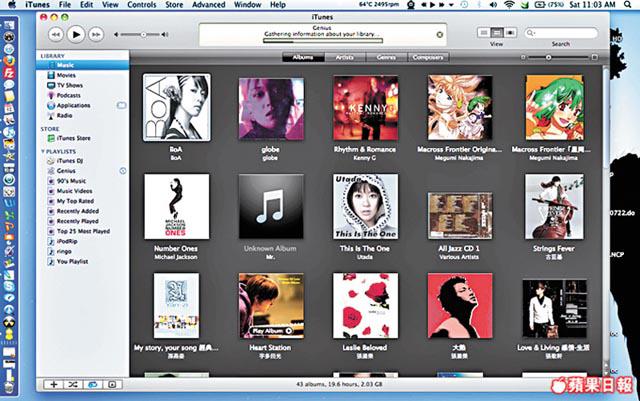
Task: Show or hide the artwork viewer button
Action: pyautogui.click(x=112, y=384)
